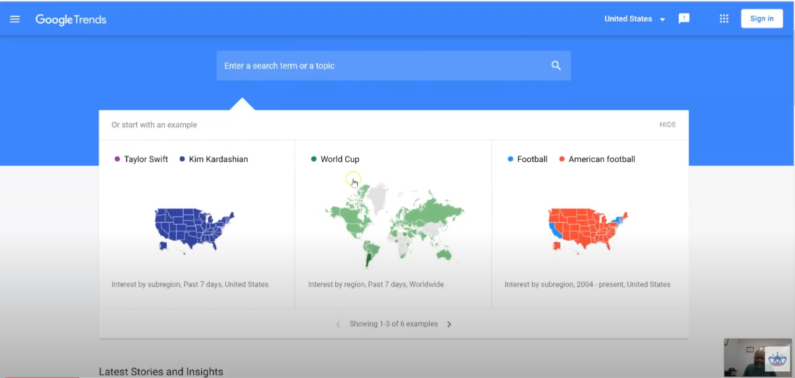Click the purple Taylor Swift color dot
Viewport: 795px width, 378px height.
click(x=117, y=159)
